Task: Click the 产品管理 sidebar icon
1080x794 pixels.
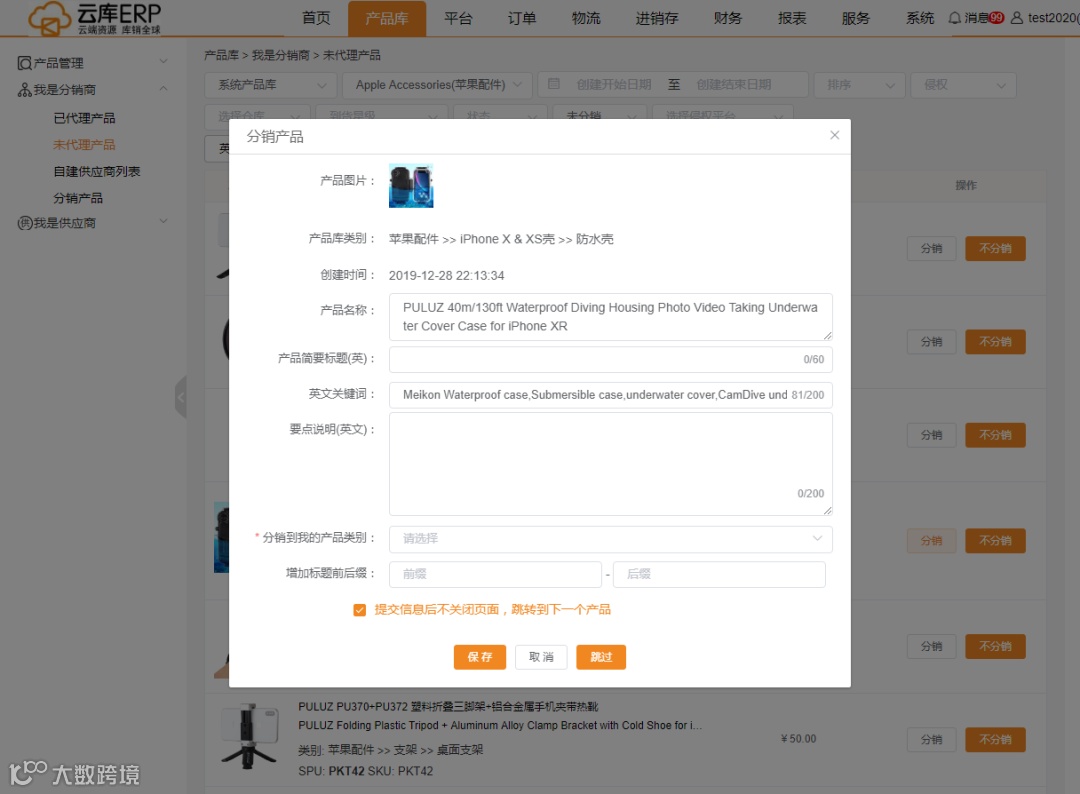Action: (x=24, y=63)
